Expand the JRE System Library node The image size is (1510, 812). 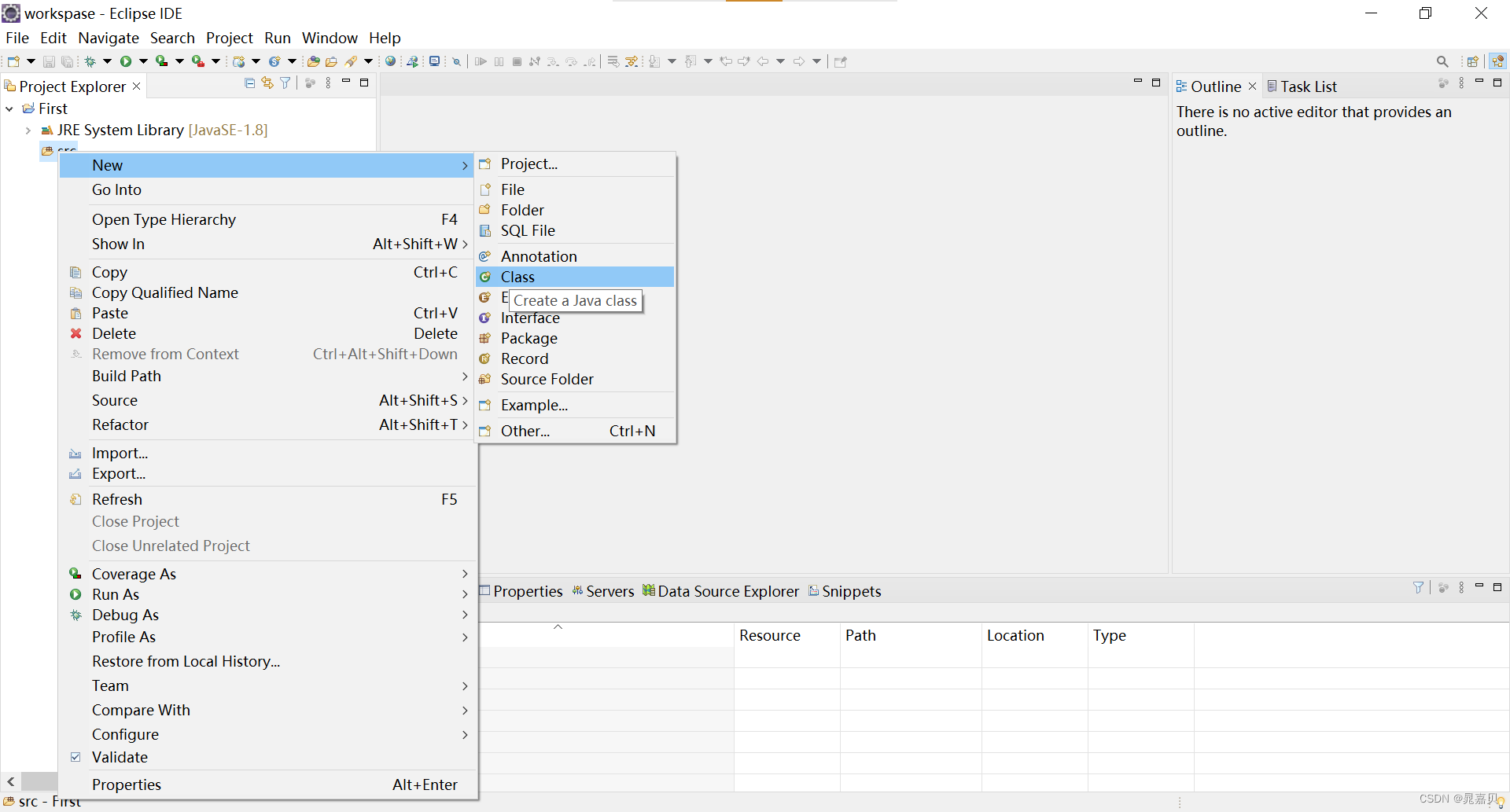tap(28, 130)
